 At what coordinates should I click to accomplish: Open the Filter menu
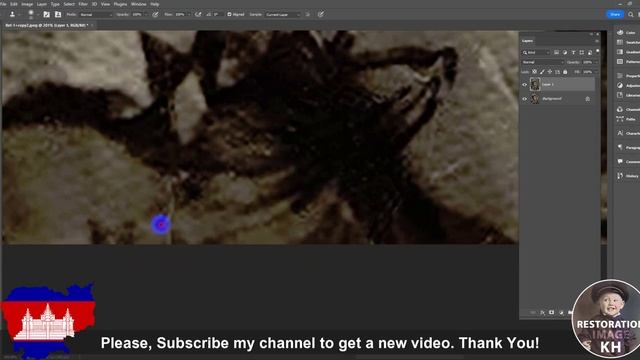[83, 4]
